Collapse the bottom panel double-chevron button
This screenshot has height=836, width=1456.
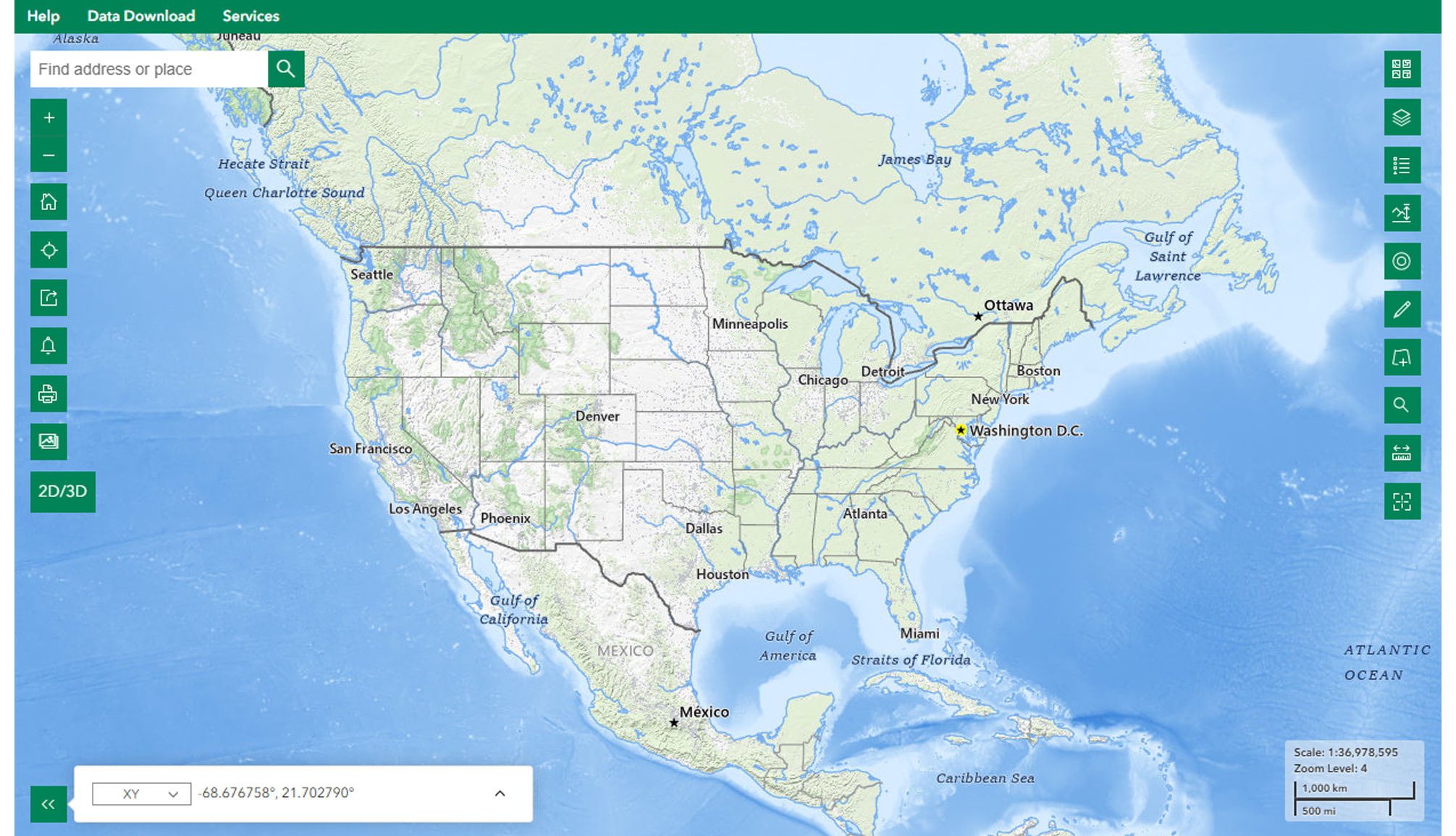49,804
